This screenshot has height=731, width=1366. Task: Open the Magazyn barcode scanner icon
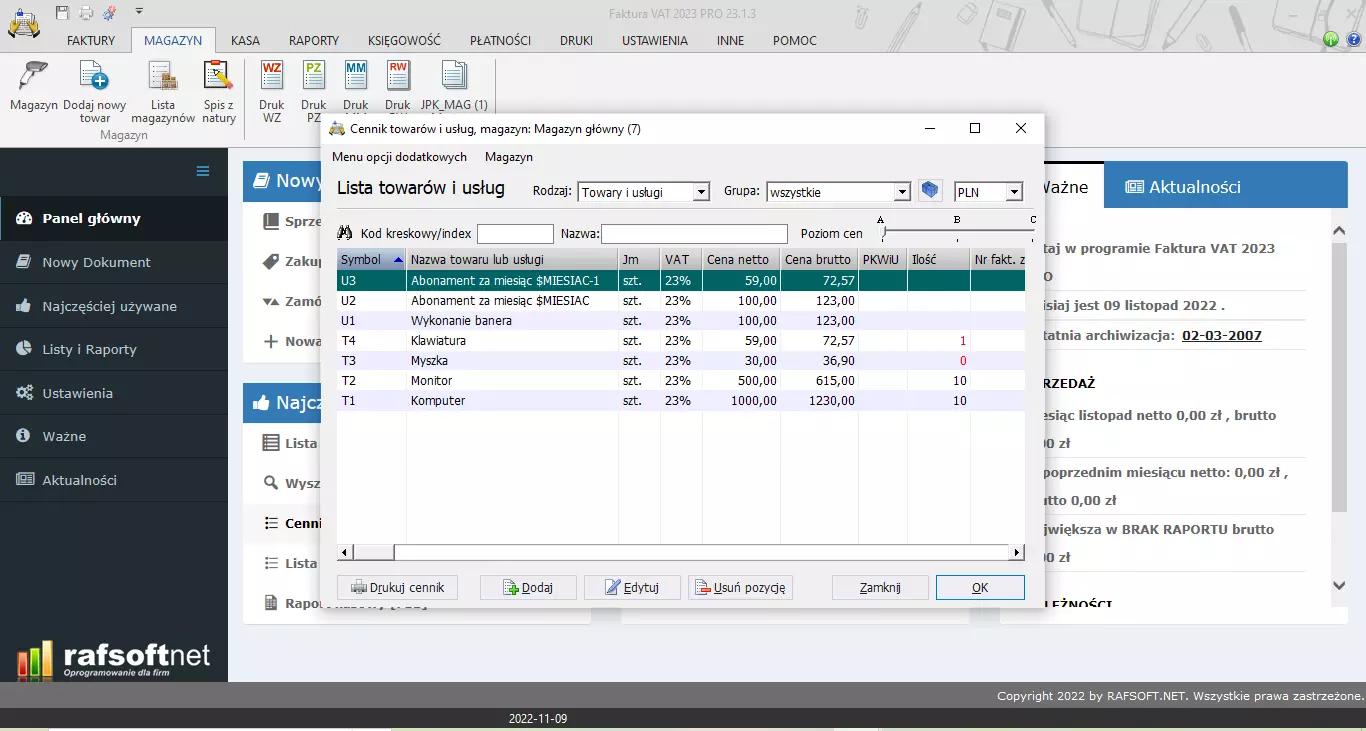point(34,77)
